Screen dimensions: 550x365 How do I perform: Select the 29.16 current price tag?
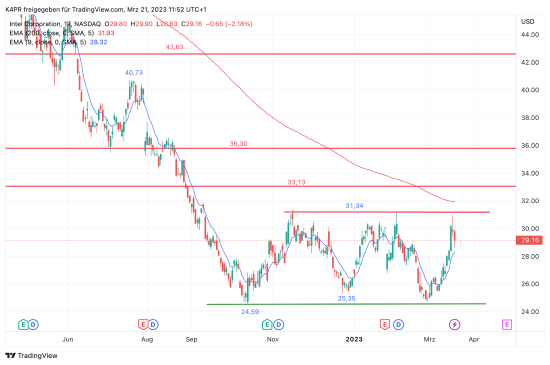(x=530, y=241)
